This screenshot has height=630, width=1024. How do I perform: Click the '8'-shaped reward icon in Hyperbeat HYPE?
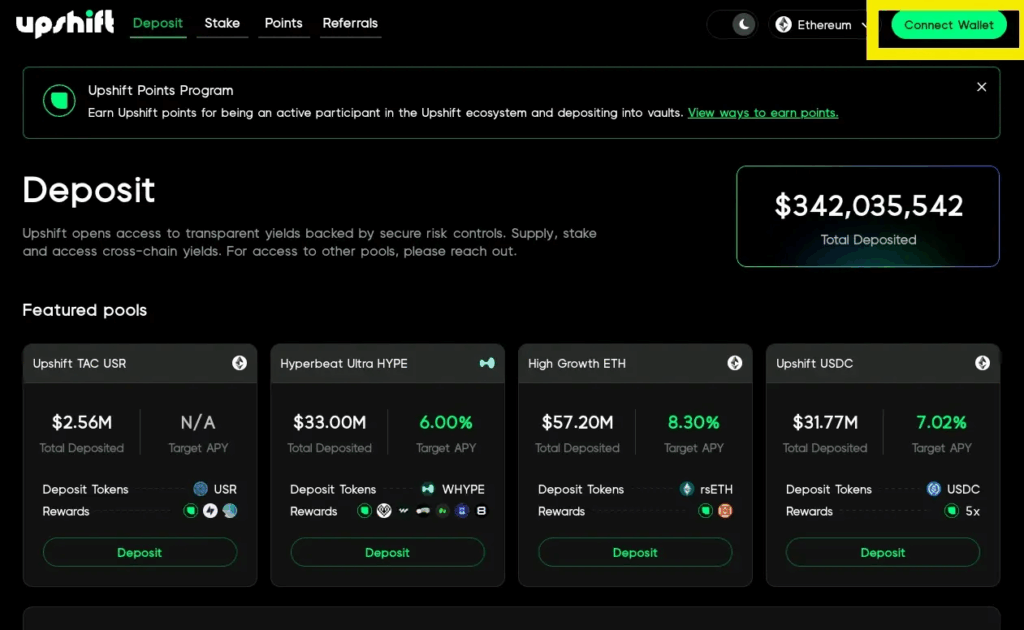(481, 511)
